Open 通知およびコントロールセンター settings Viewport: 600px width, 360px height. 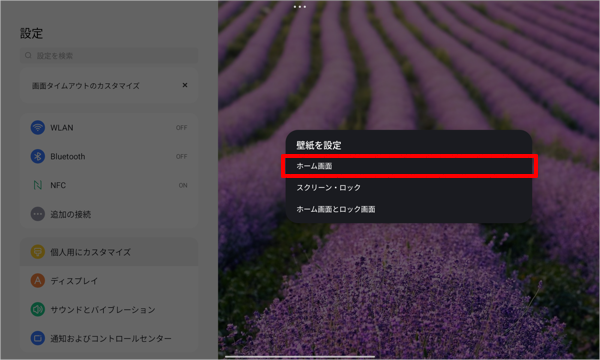click(x=109, y=338)
